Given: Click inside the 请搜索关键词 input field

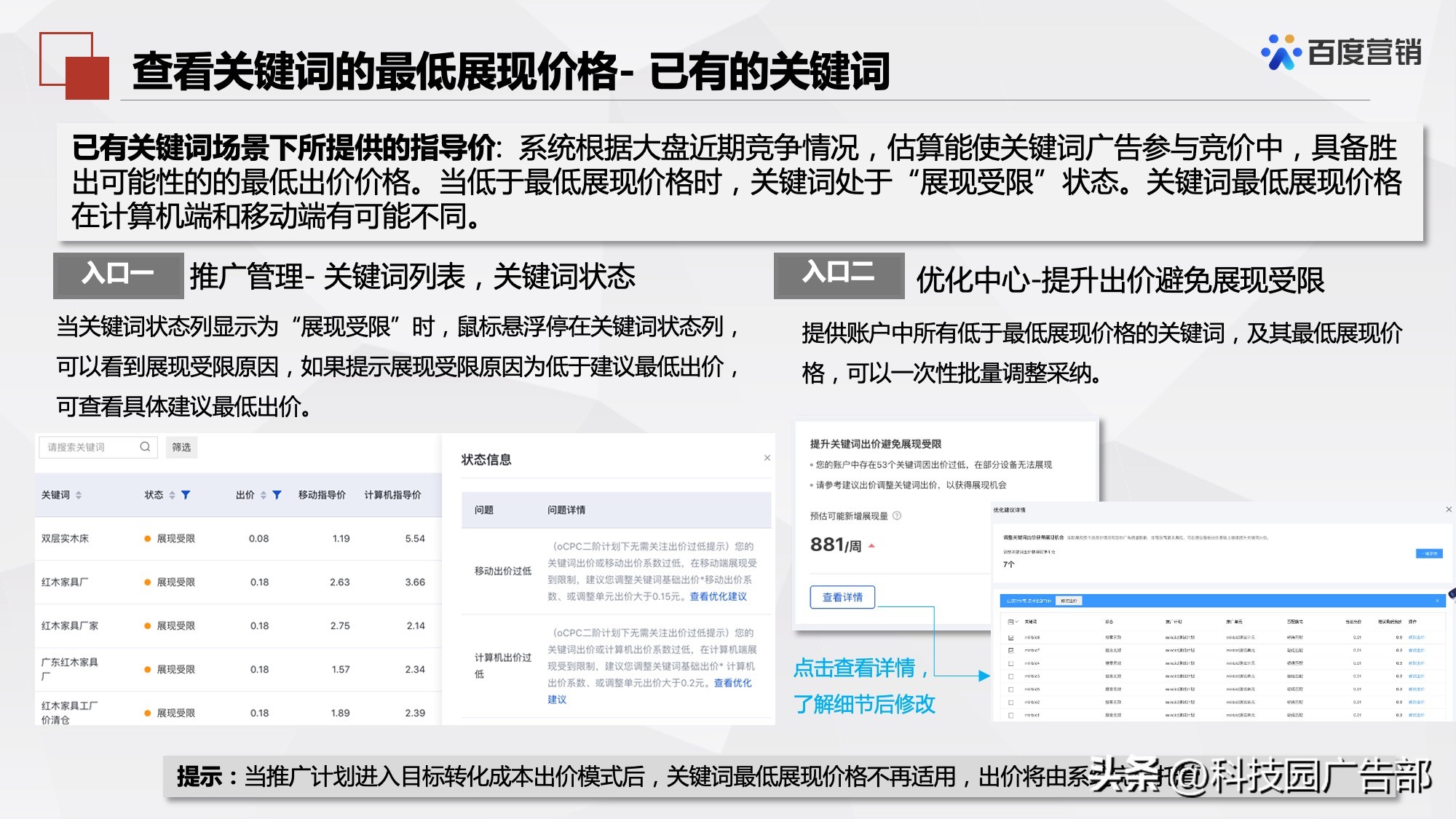Looking at the screenshot, I should tap(80, 446).
